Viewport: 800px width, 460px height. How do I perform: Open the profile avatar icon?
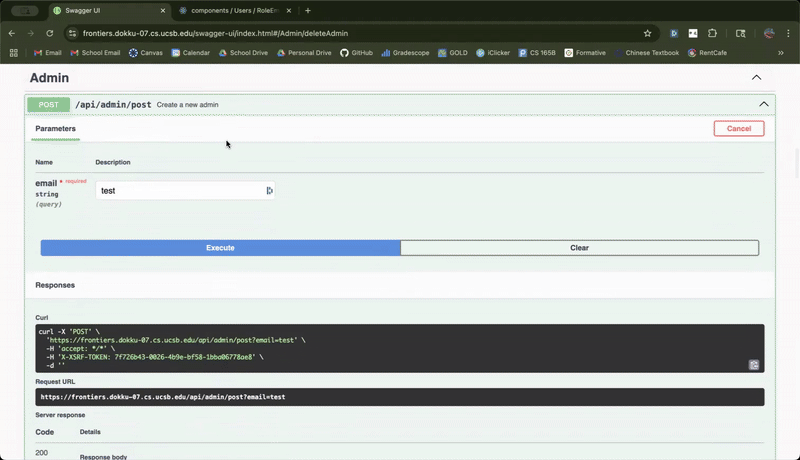pyautogui.click(x=769, y=33)
